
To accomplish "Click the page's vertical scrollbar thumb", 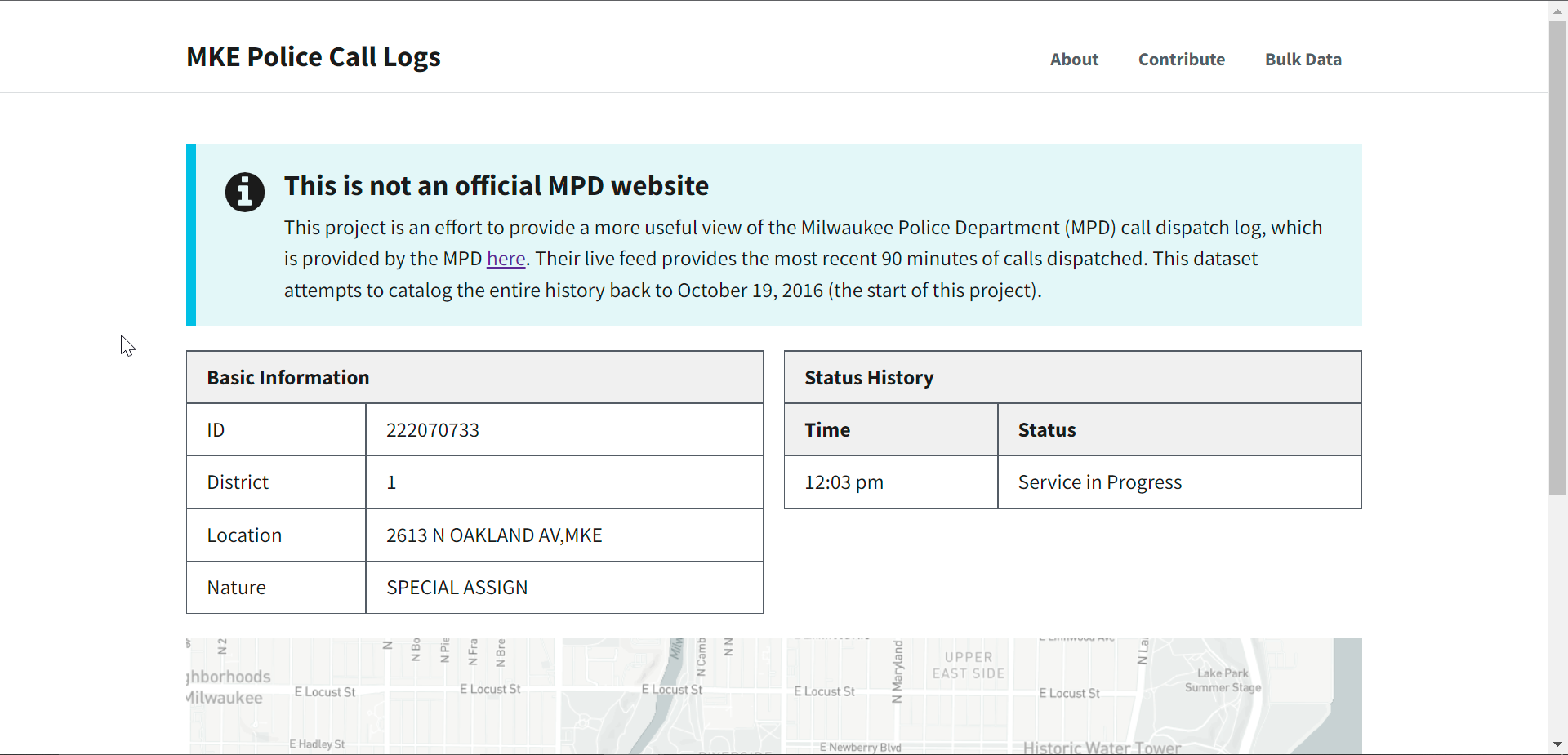I will click(1557, 259).
